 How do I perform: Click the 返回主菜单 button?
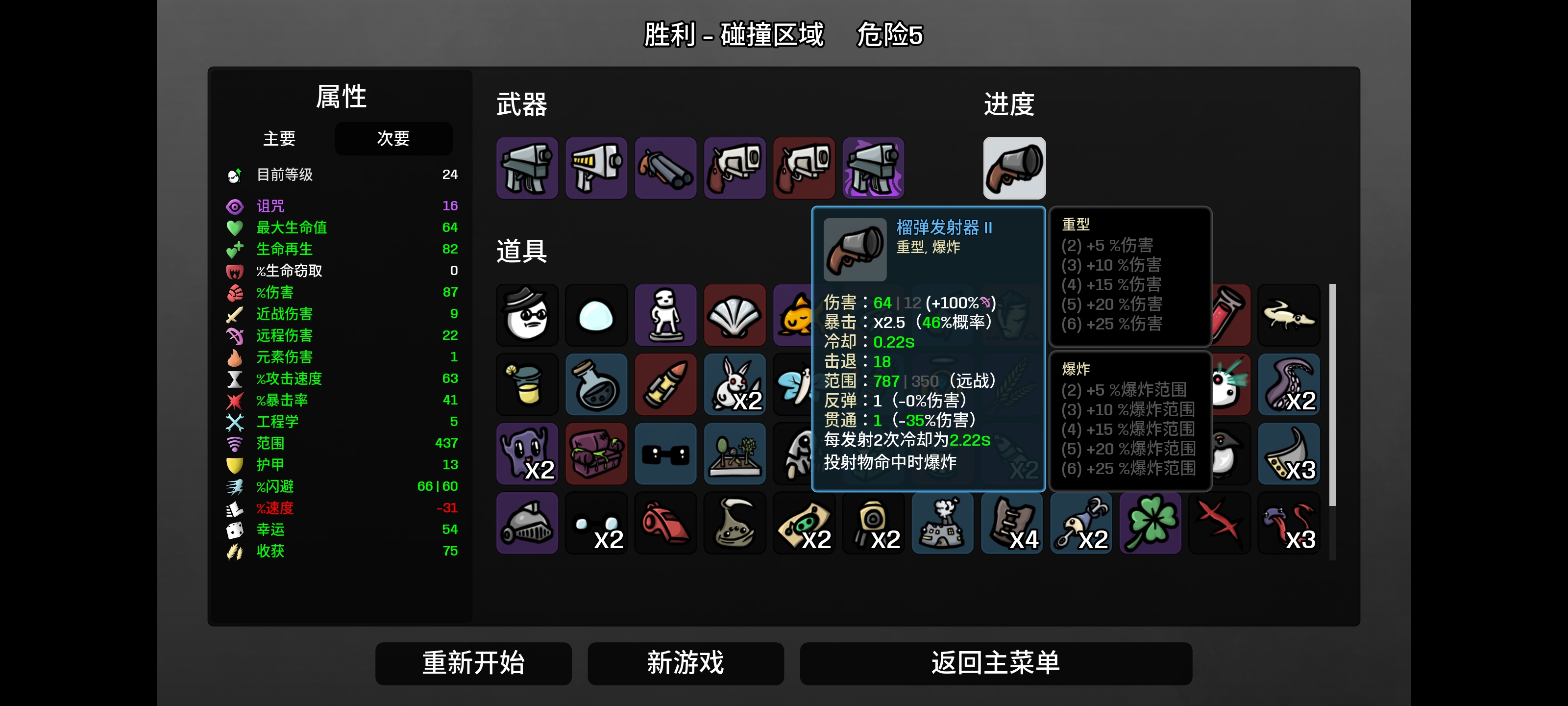tap(995, 663)
